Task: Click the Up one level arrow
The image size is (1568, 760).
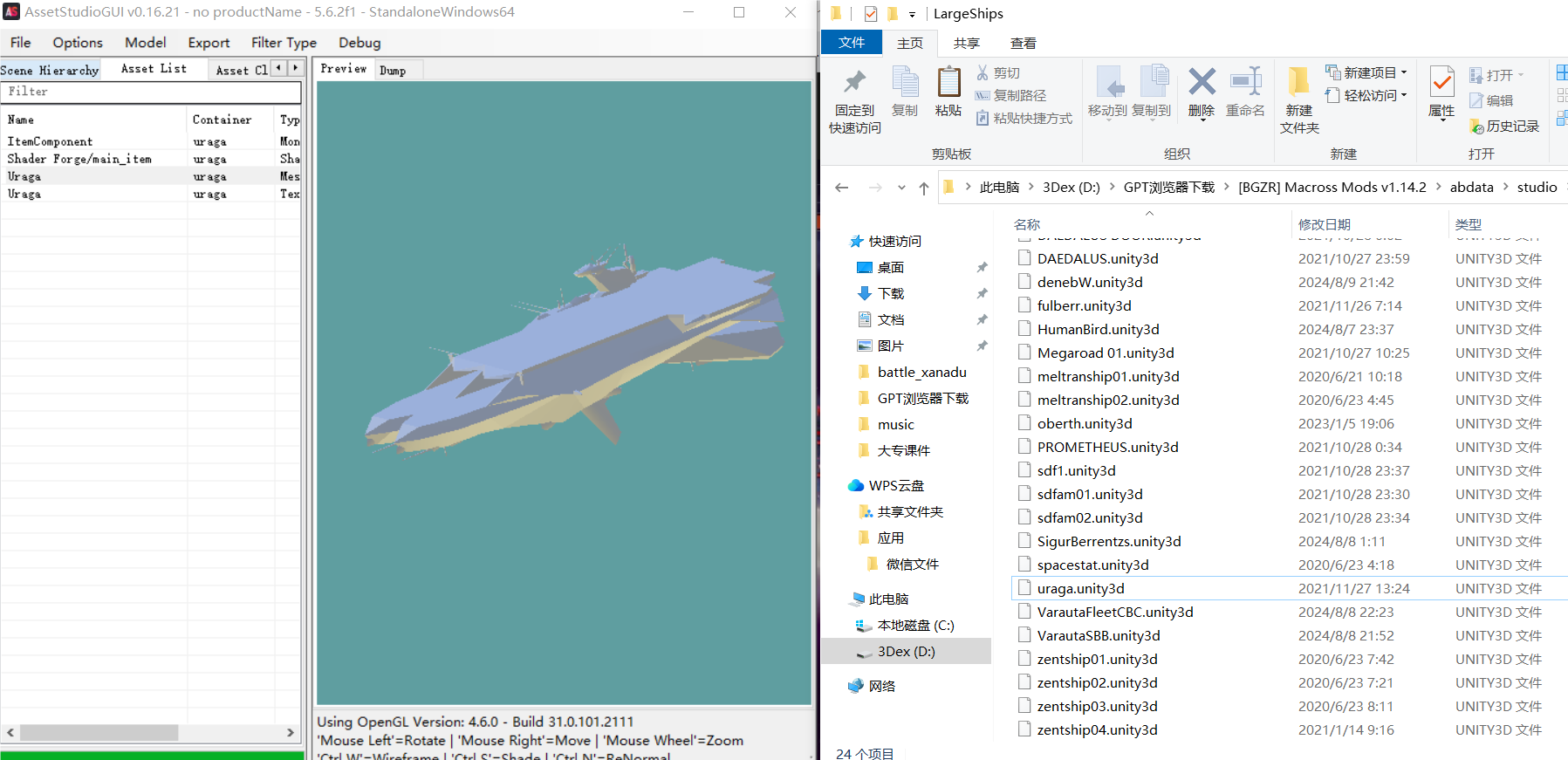Action: click(x=924, y=188)
